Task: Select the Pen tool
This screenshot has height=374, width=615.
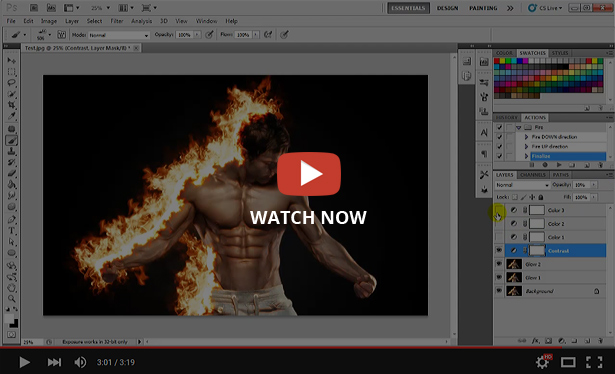Action: (x=11, y=219)
